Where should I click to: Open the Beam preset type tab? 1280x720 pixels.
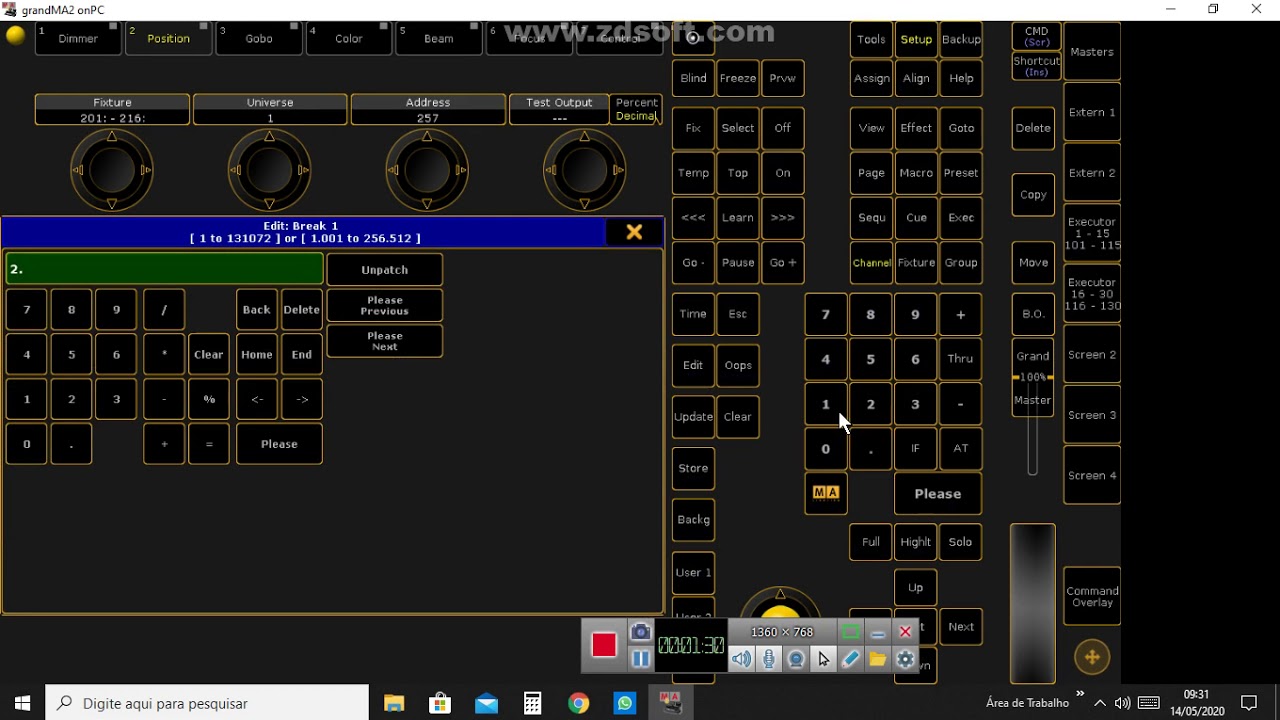(x=438, y=38)
